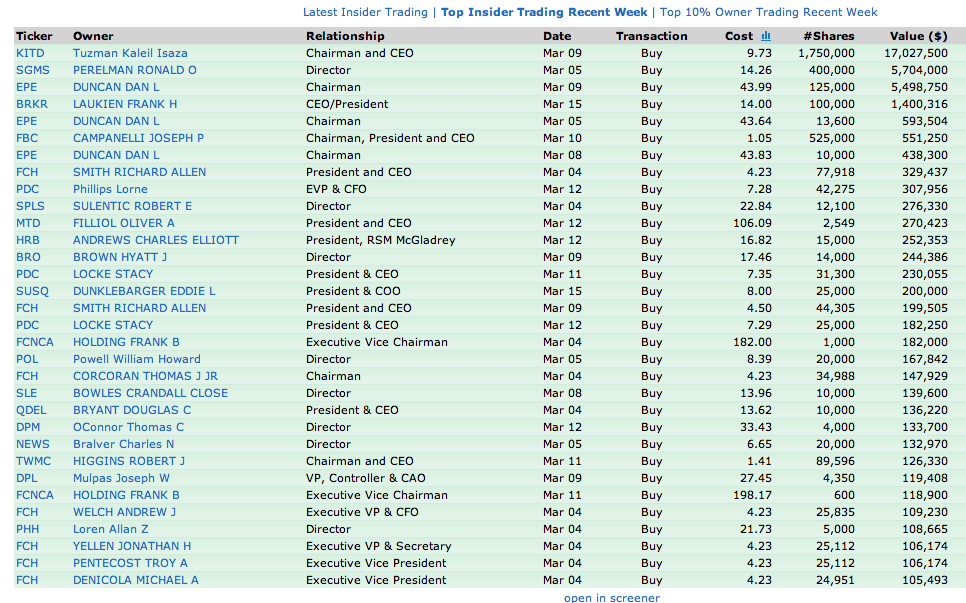Open the NEWS ticker link
Screen dimensions: 966x603
32,444
